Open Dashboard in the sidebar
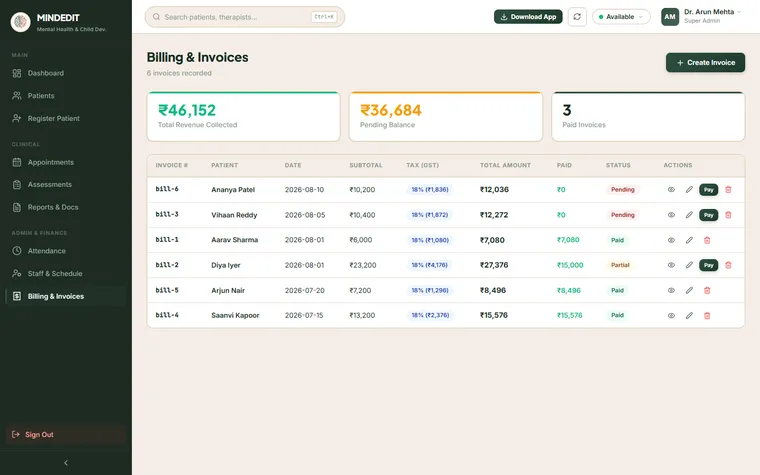The width and height of the screenshot is (760, 475). click(65, 73)
